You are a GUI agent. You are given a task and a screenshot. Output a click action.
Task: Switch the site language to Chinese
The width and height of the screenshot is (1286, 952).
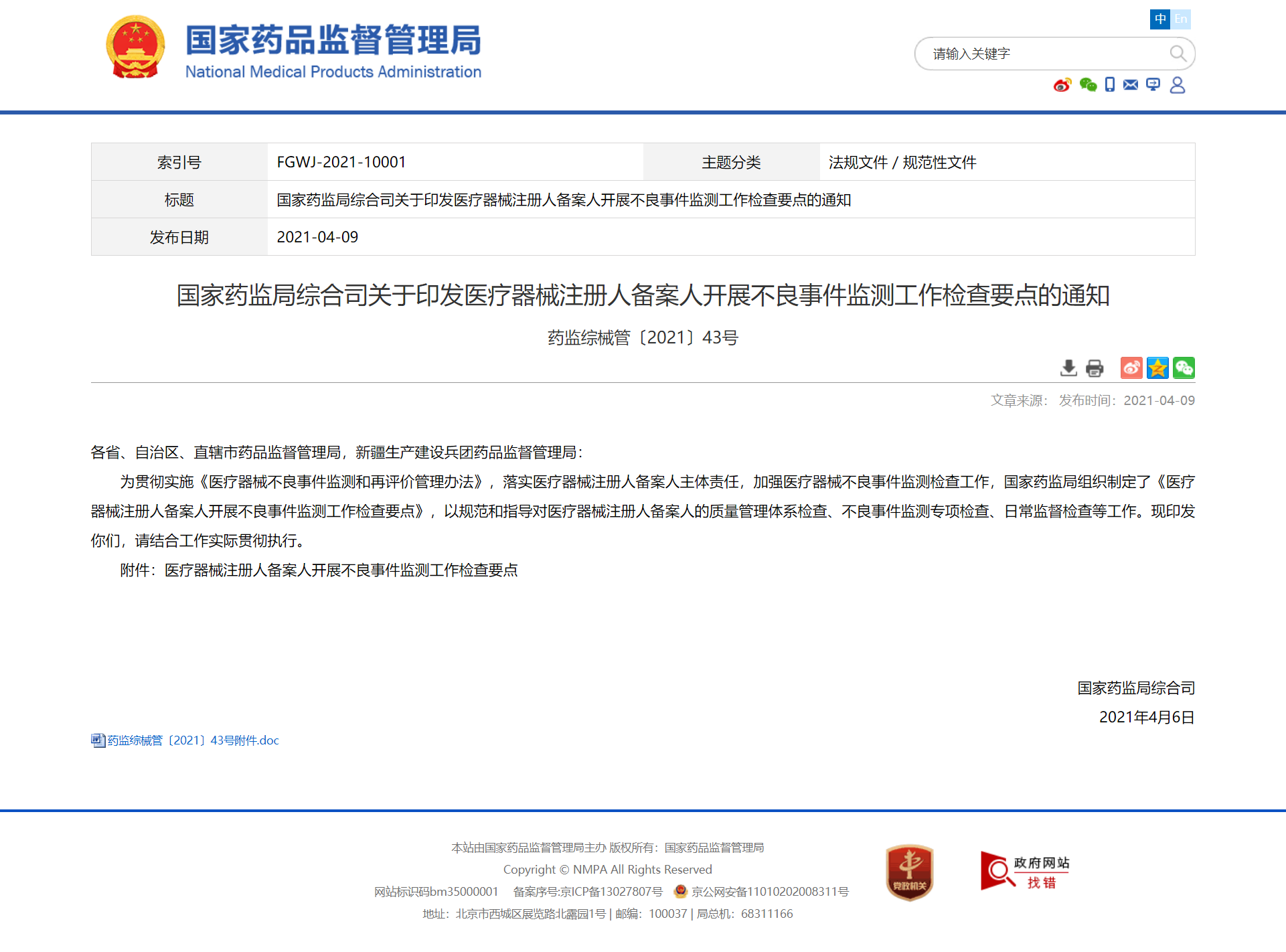[1159, 19]
